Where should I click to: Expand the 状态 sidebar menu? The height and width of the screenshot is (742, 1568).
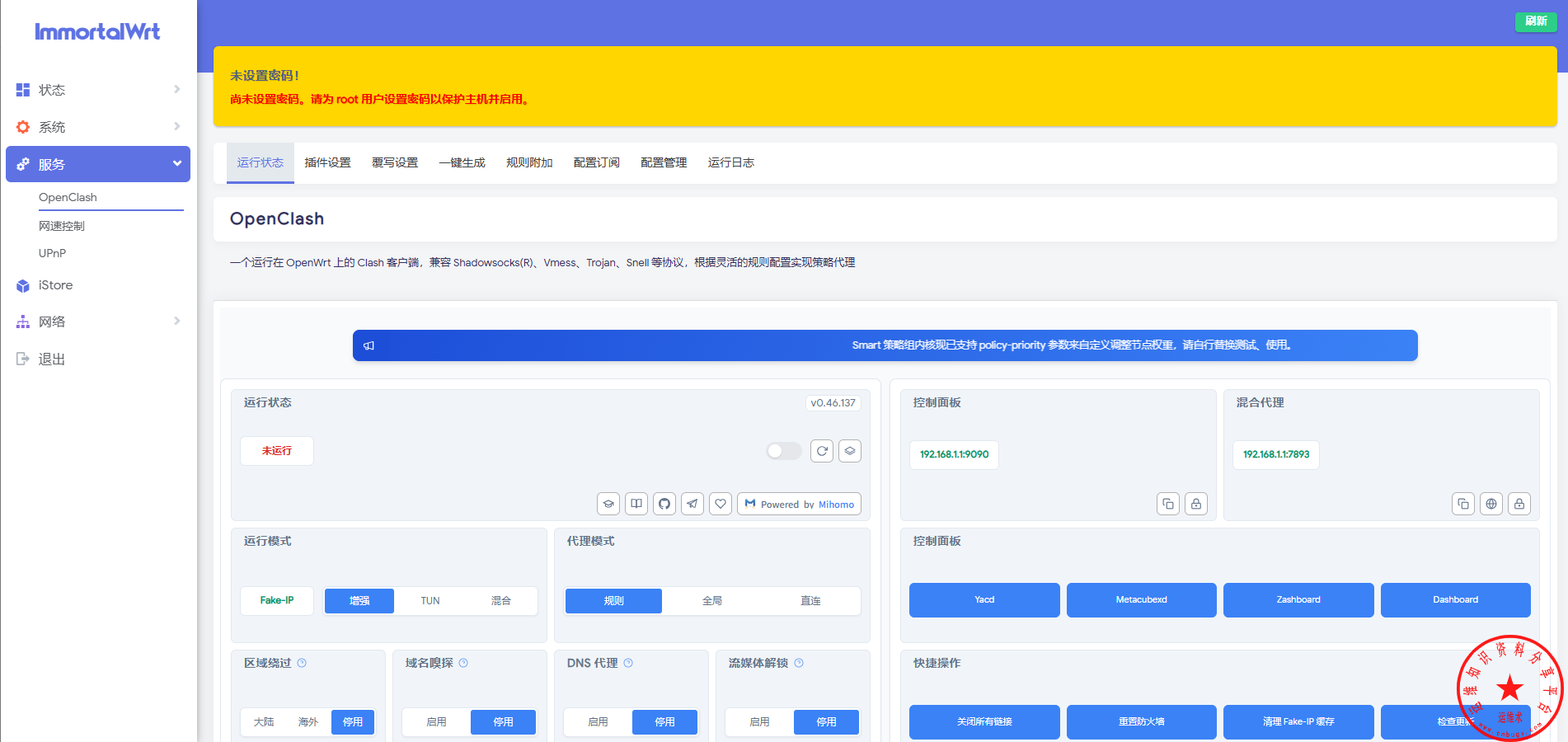click(98, 90)
